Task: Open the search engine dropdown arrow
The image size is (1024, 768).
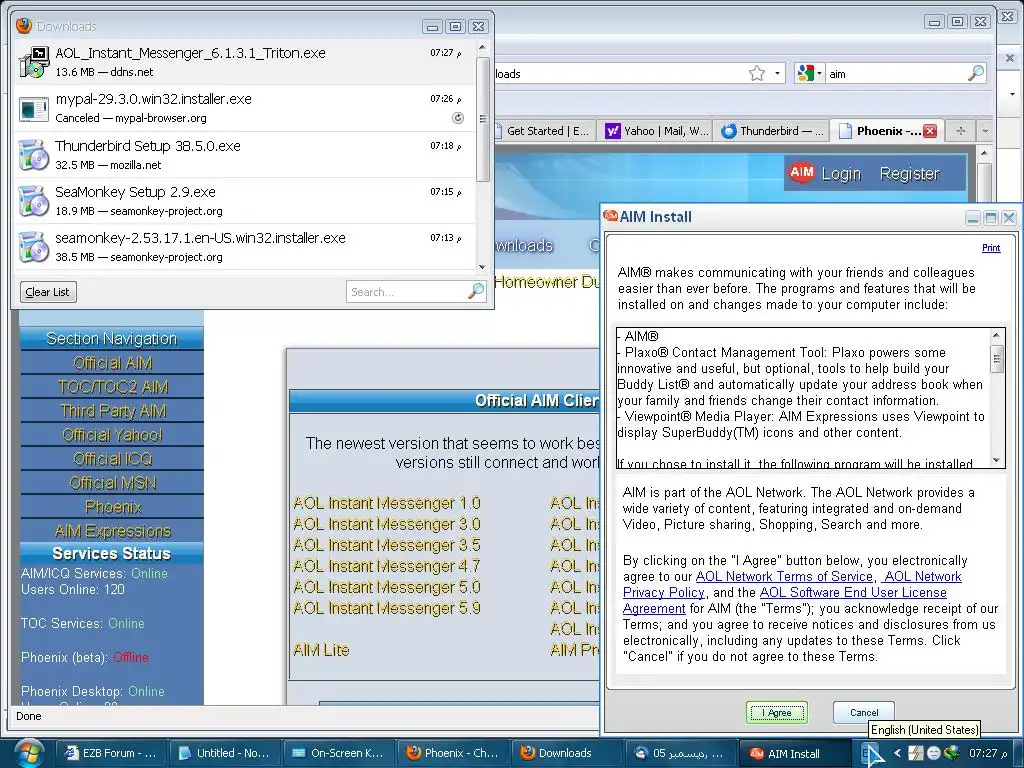Action: (x=819, y=73)
